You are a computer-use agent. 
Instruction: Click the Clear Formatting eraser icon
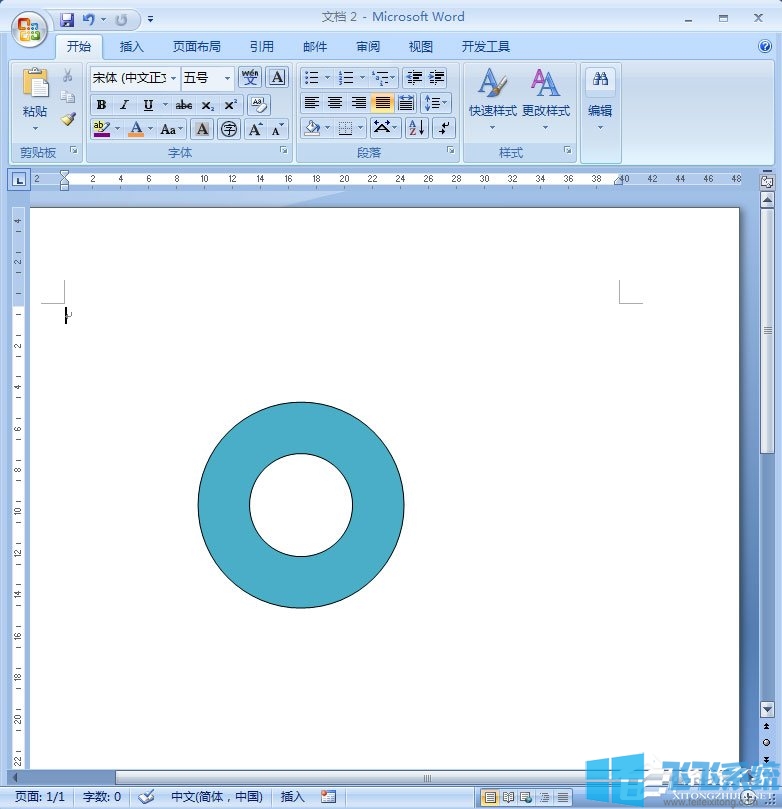click(x=258, y=104)
